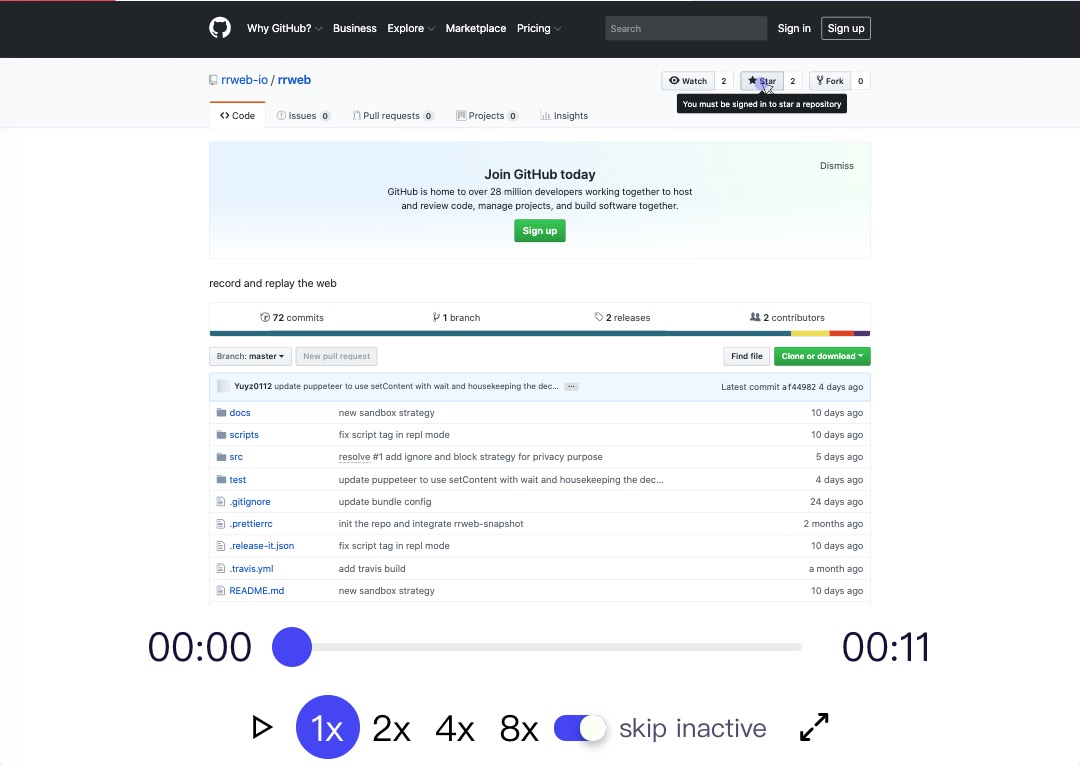
Task: Open the Explore dropdown menu
Action: 411,28
